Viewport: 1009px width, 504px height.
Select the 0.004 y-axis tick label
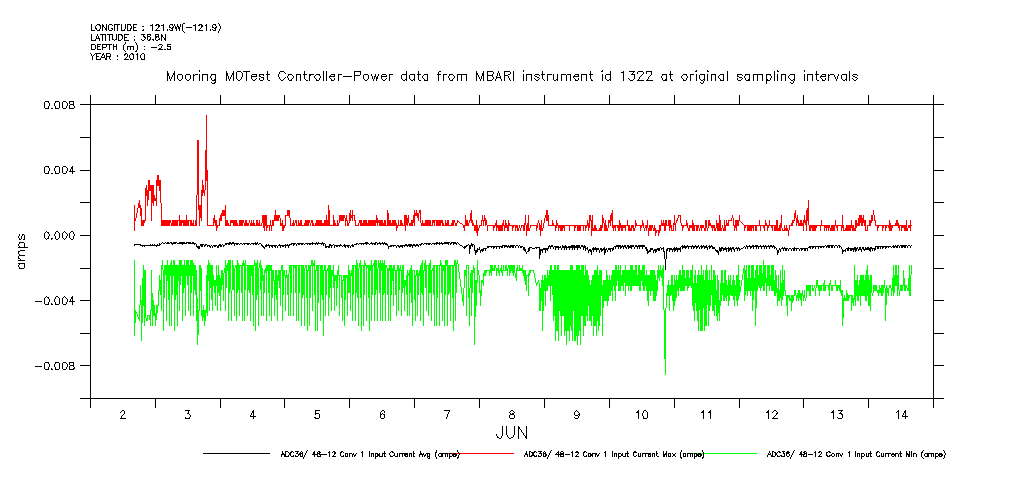tap(59, 170)
